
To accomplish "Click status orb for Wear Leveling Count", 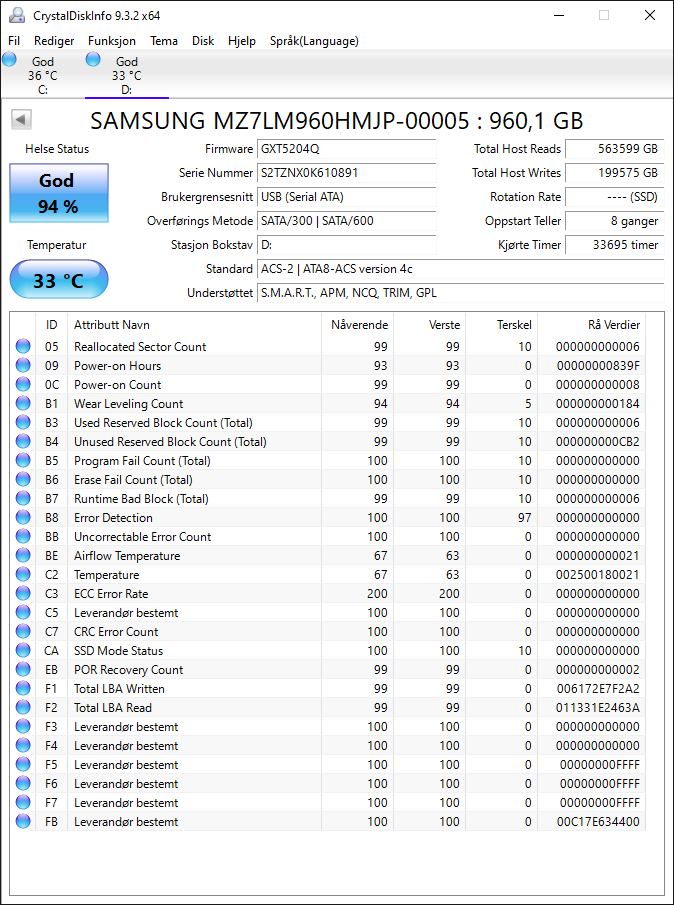I will [x=23, y=403].
